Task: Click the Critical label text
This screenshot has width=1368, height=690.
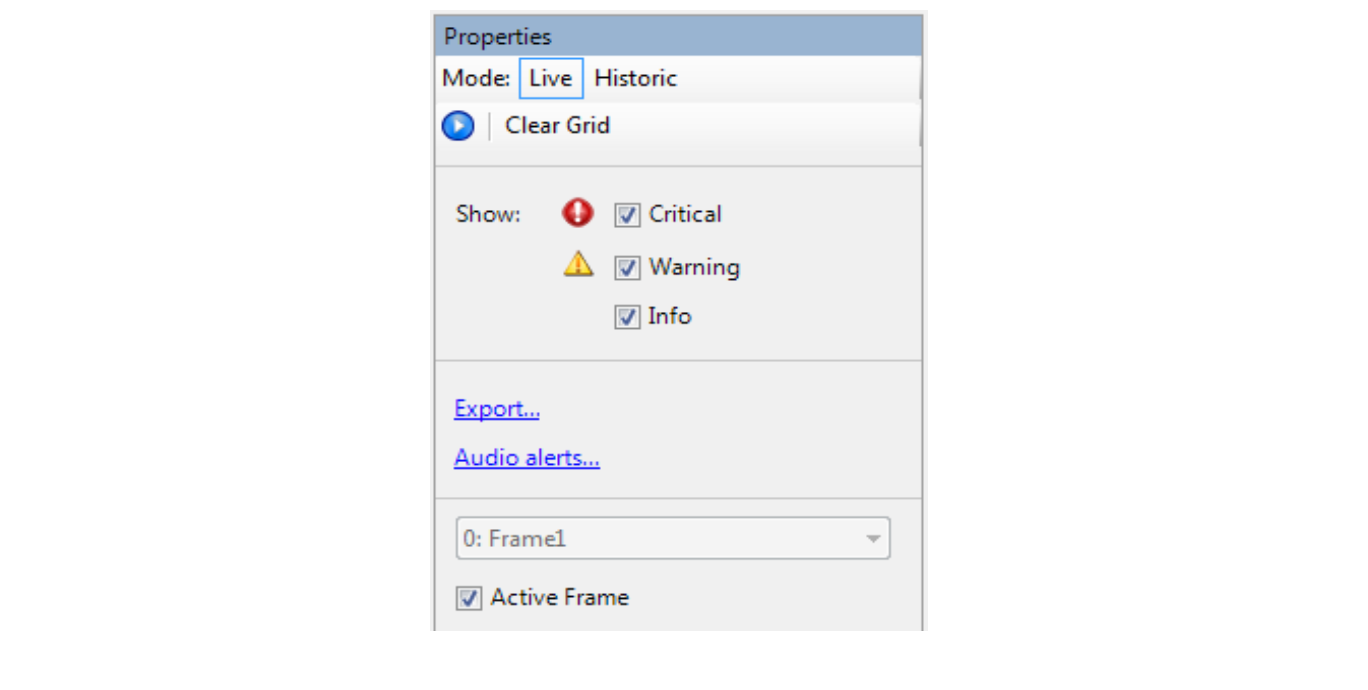Action: (x=685, y=214)
